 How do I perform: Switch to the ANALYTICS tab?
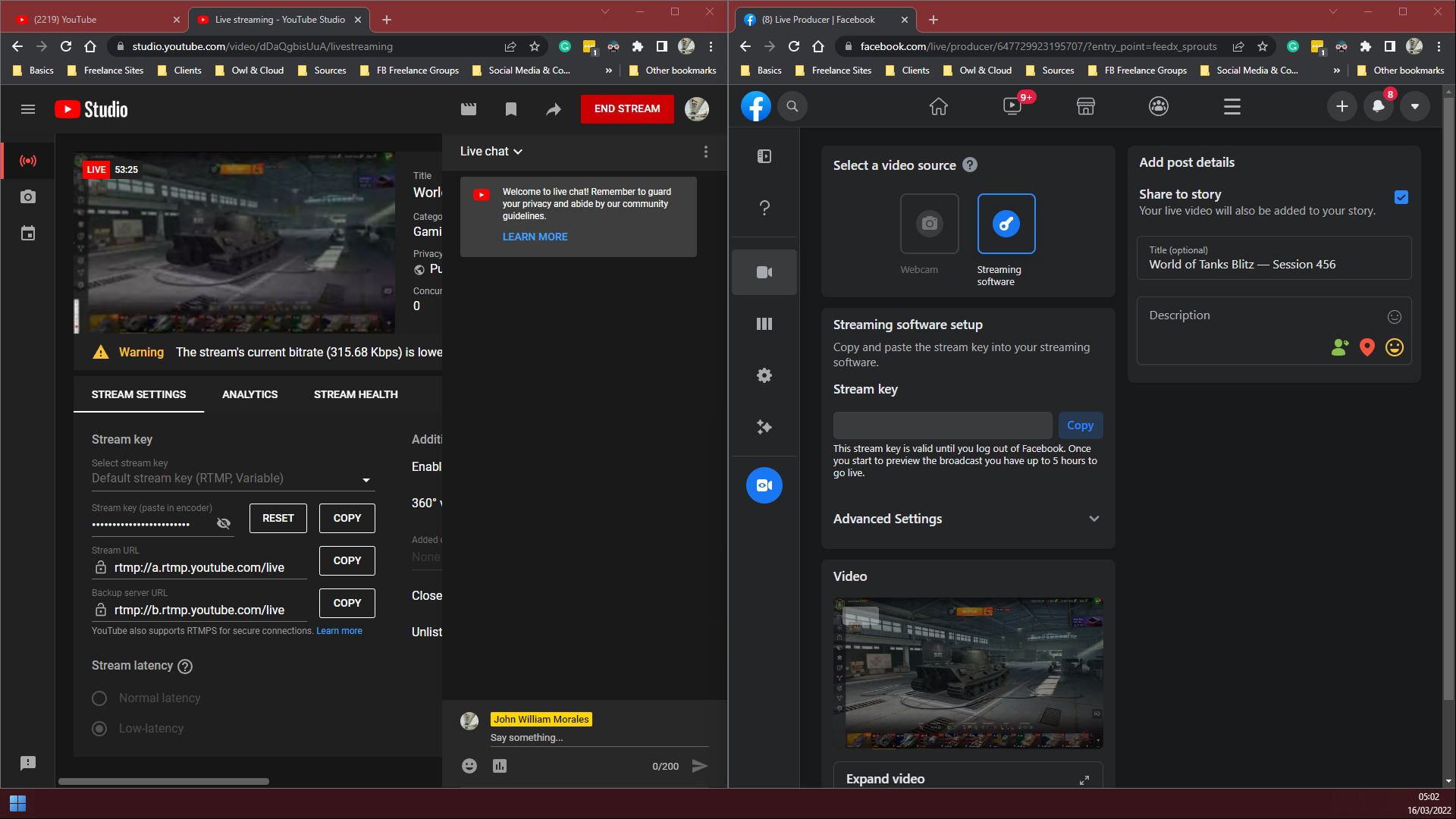(249, 394)
